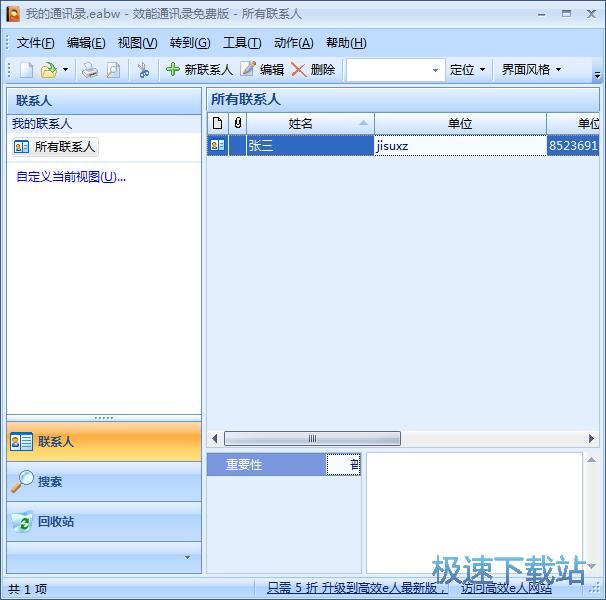Open the 文件(F) menu
606x600 pixels.
(x=35, y=43)
